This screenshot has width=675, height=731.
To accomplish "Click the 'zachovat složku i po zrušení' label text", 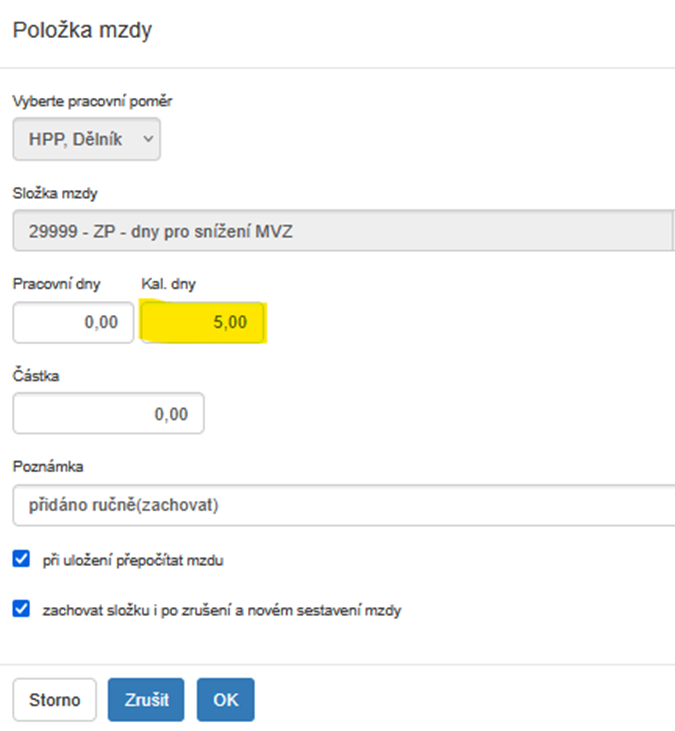I will [221, 609].
